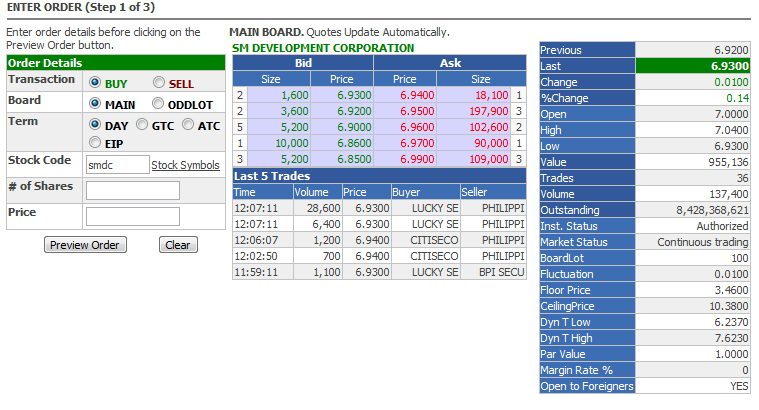Image resolution: width=759 pixels, height=410 pixels.
Task: Click the Order Details header
Action: pyautogui.click(x=116, y=63)
